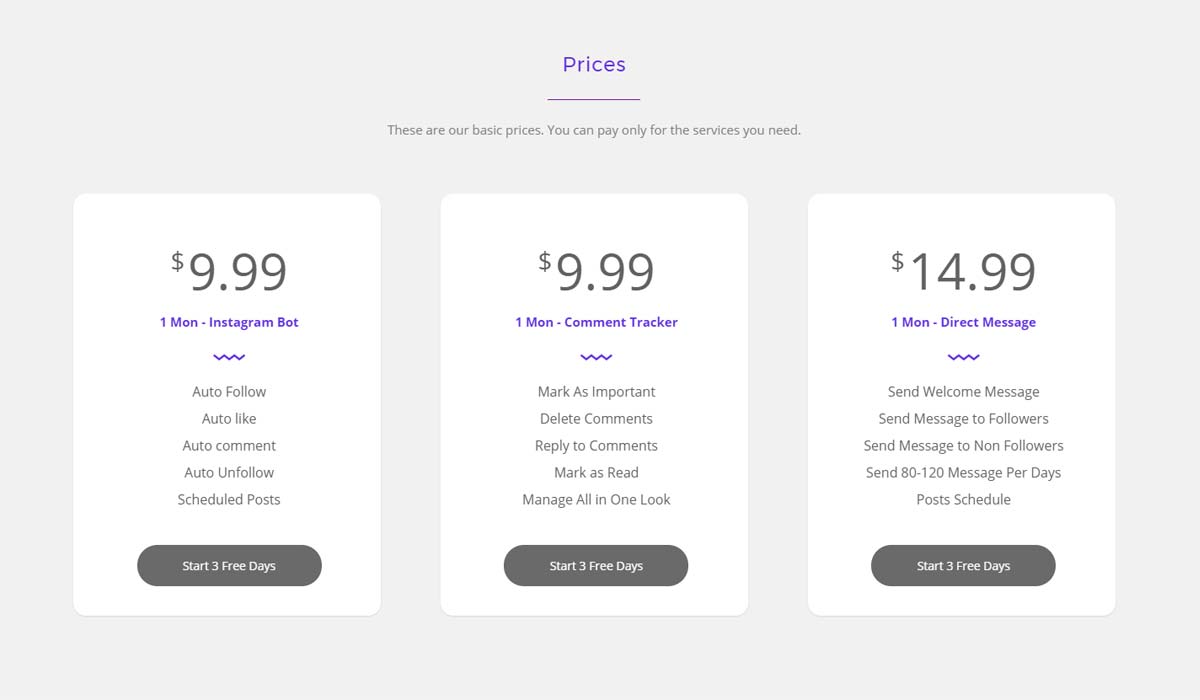Click the basic prices description text

coord(594,130)
